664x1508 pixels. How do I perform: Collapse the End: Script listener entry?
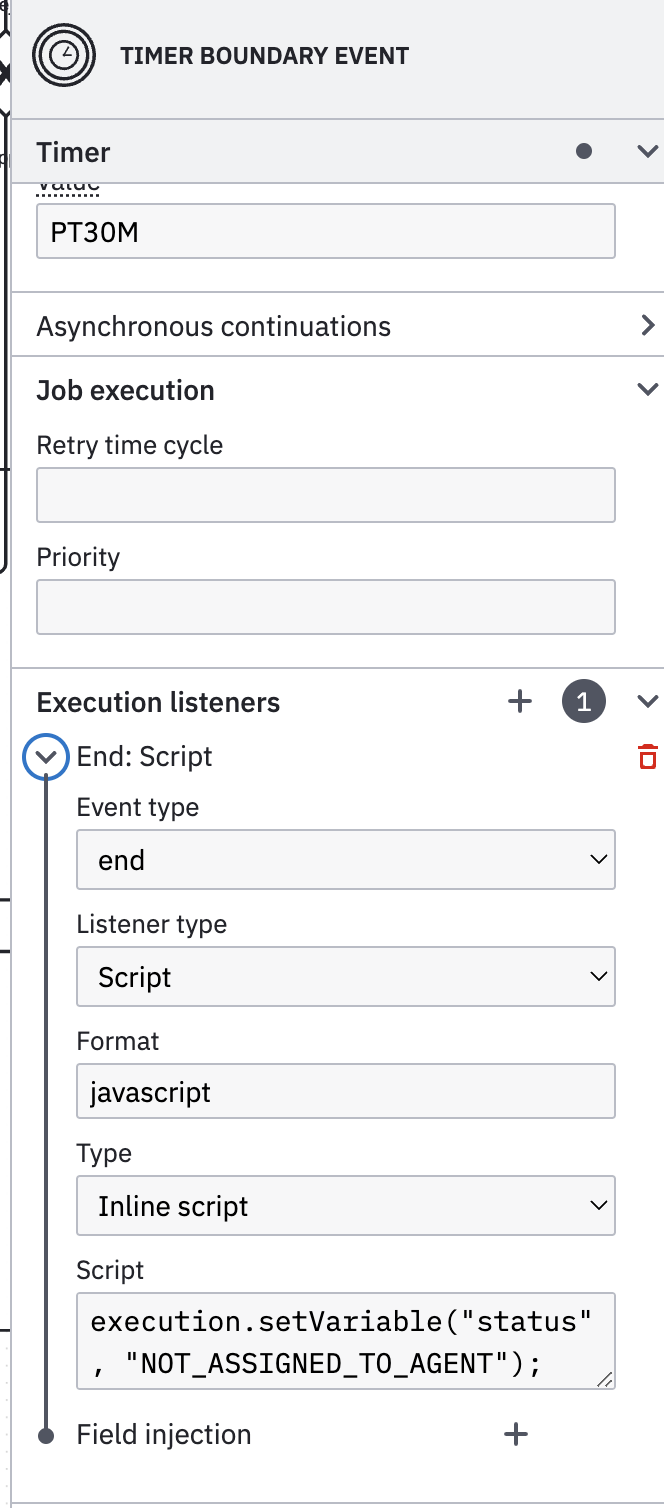[x=46, y=757]
